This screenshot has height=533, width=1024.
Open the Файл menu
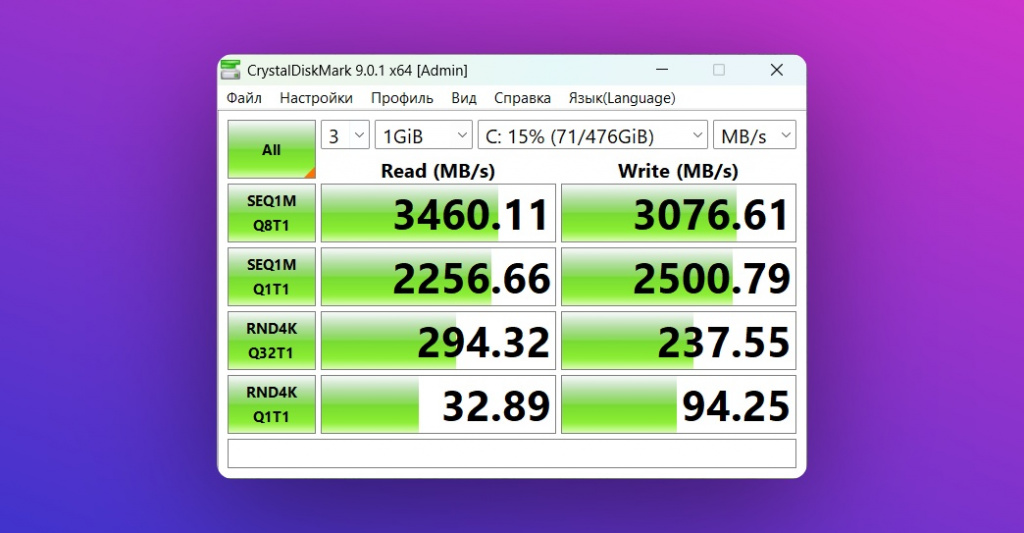coord(244,98)
